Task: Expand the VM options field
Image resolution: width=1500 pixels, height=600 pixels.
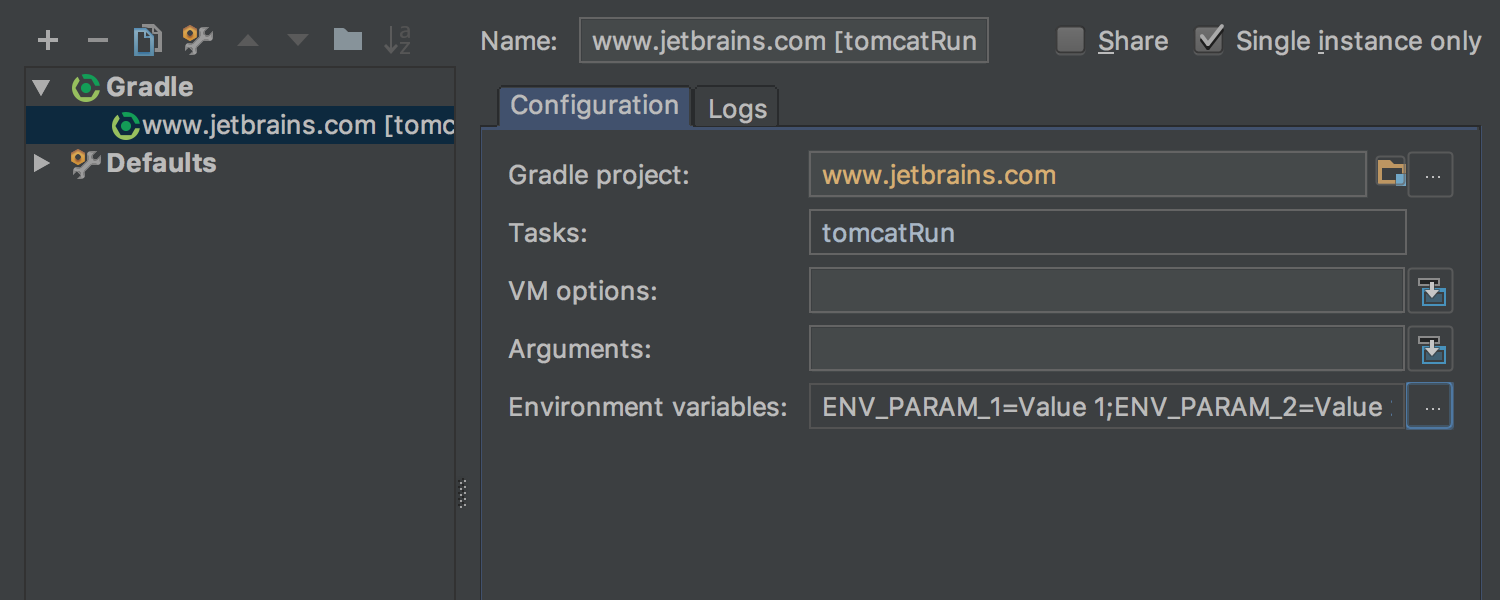Action: click(x=1431, y=291)
